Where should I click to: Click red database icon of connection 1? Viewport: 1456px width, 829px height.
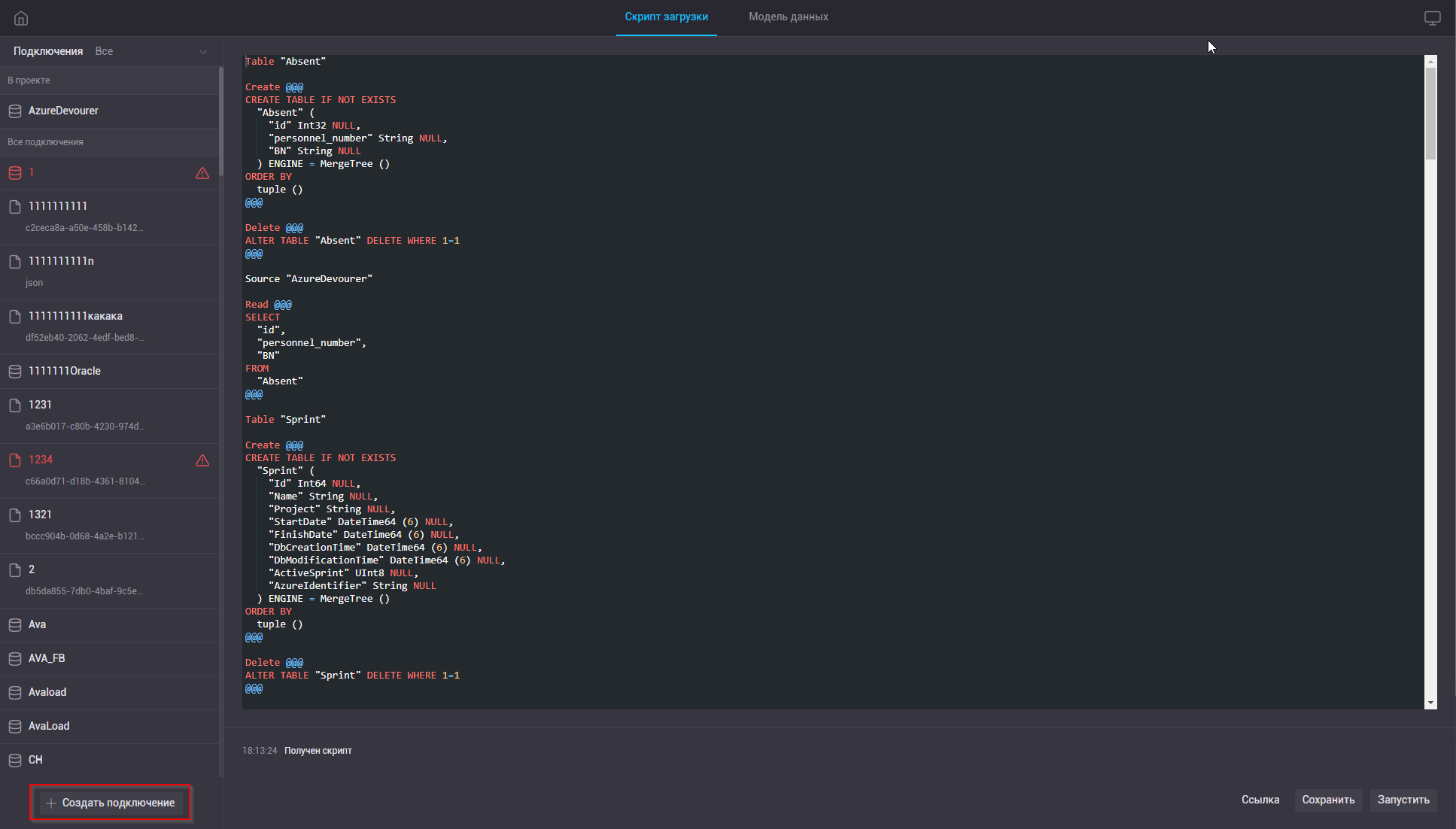tap(15, 173)
